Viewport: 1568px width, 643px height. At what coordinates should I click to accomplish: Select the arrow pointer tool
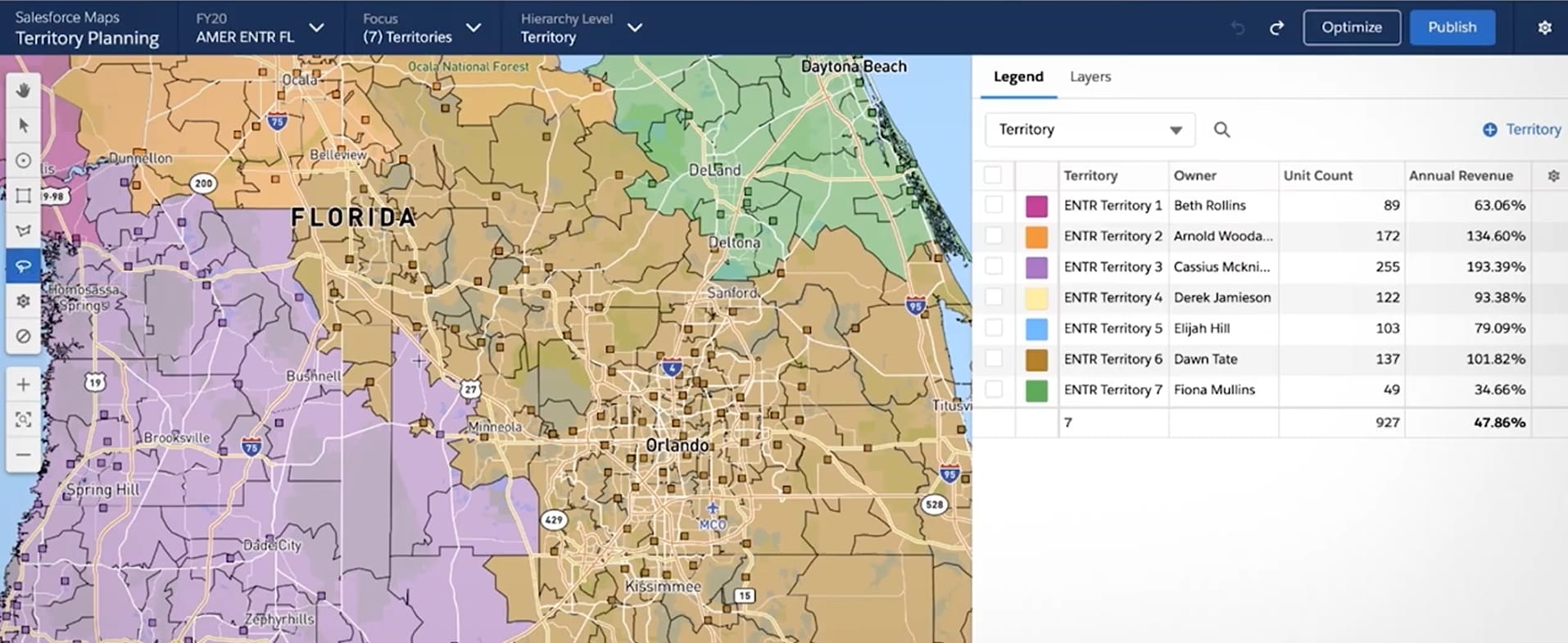pyautogui.click(x=23, y=125)
